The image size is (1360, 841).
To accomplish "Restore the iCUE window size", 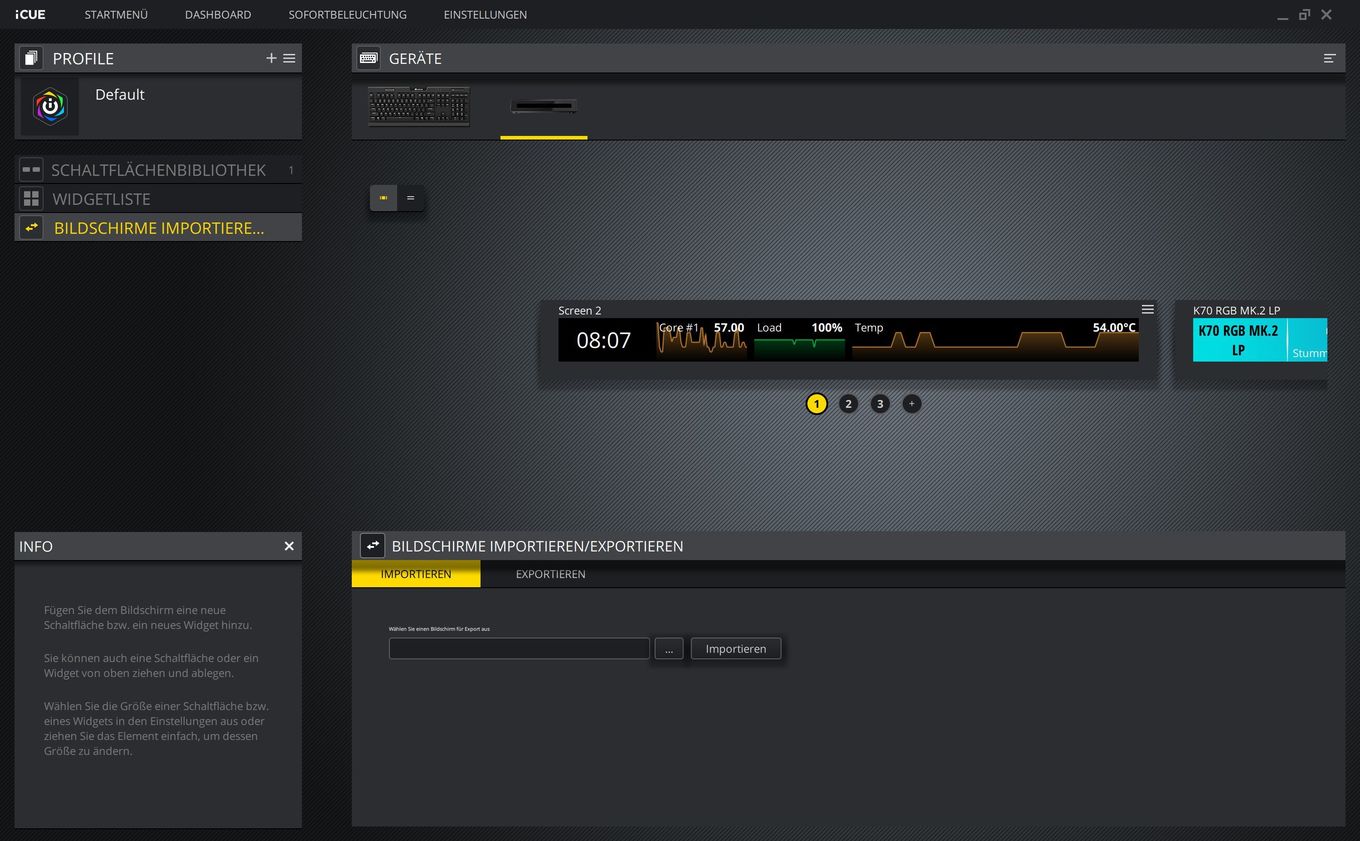I will 1304,15.
